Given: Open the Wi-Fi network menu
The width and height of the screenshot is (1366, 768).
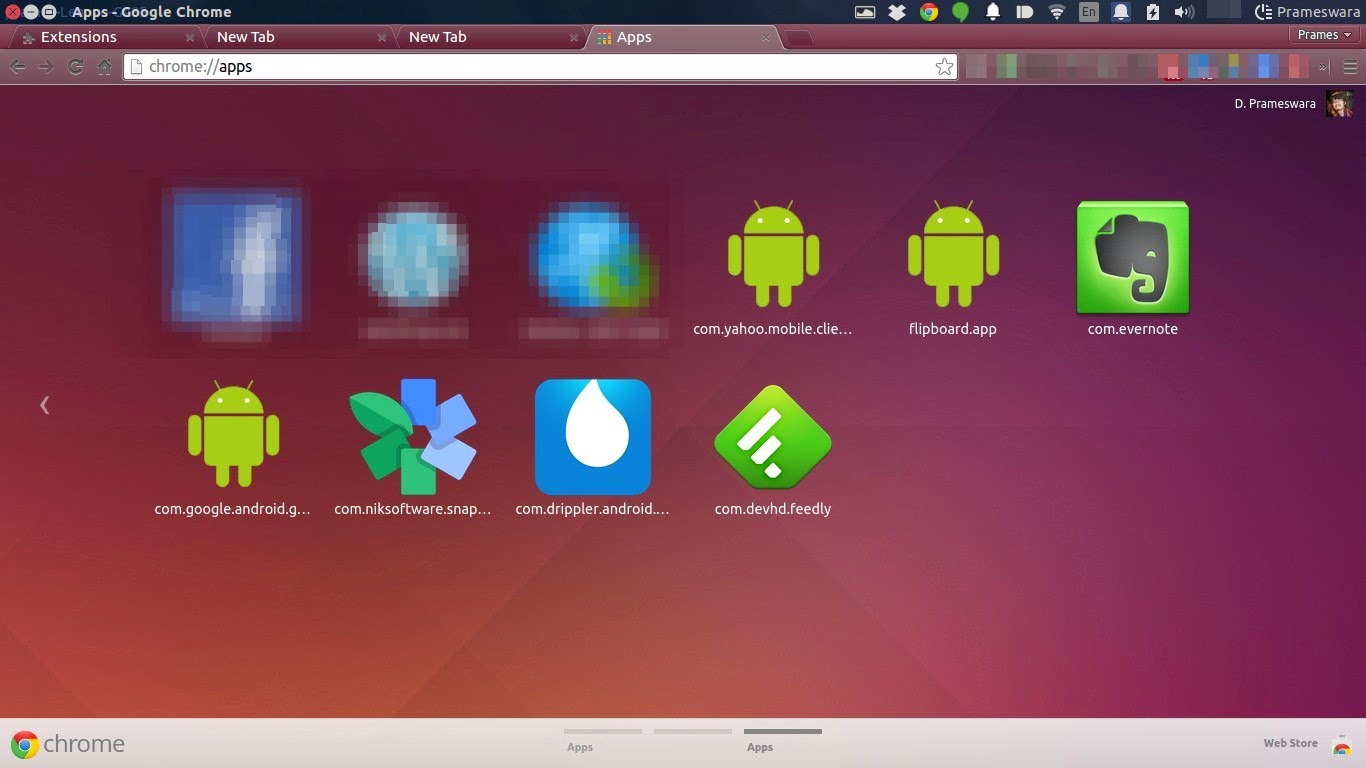Looking at the screenshot, I should [1057, 12].
